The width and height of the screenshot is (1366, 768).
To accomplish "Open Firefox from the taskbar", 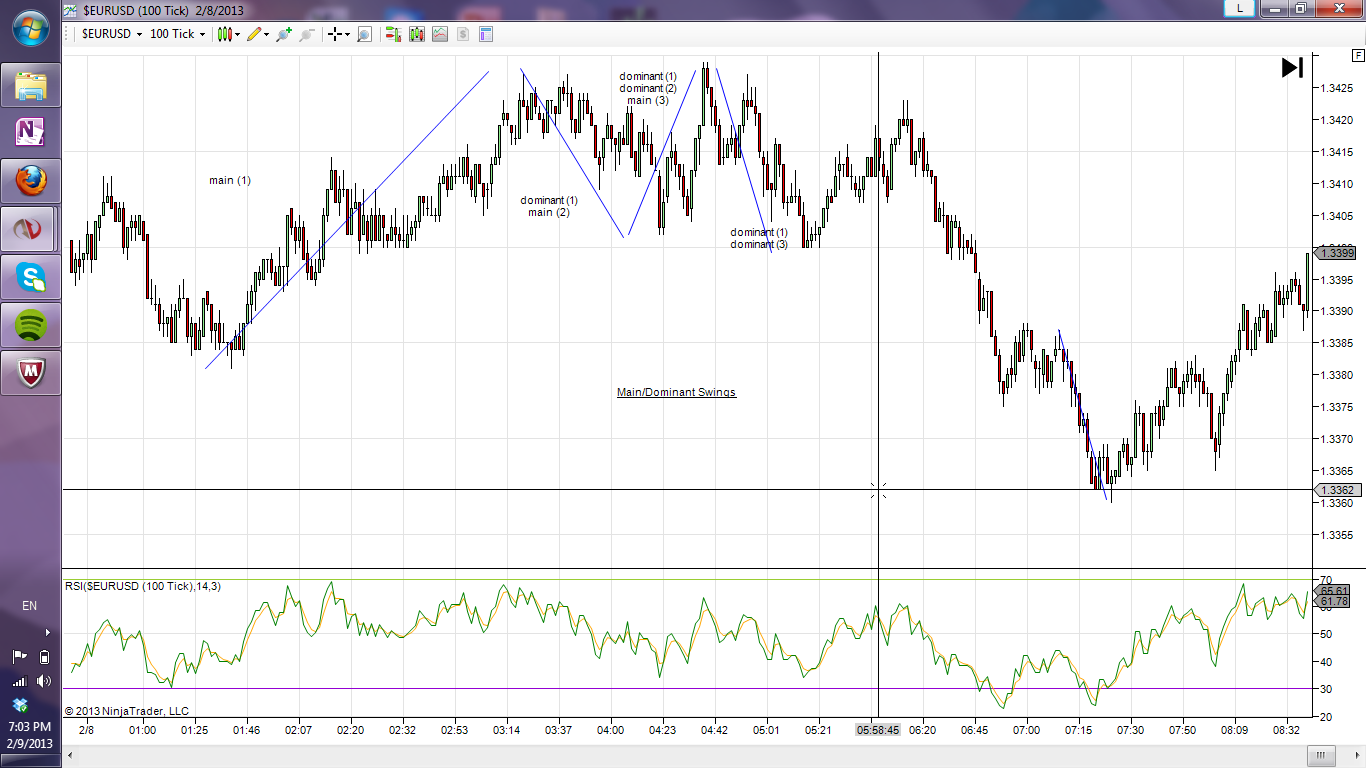I will click(31, 181).
